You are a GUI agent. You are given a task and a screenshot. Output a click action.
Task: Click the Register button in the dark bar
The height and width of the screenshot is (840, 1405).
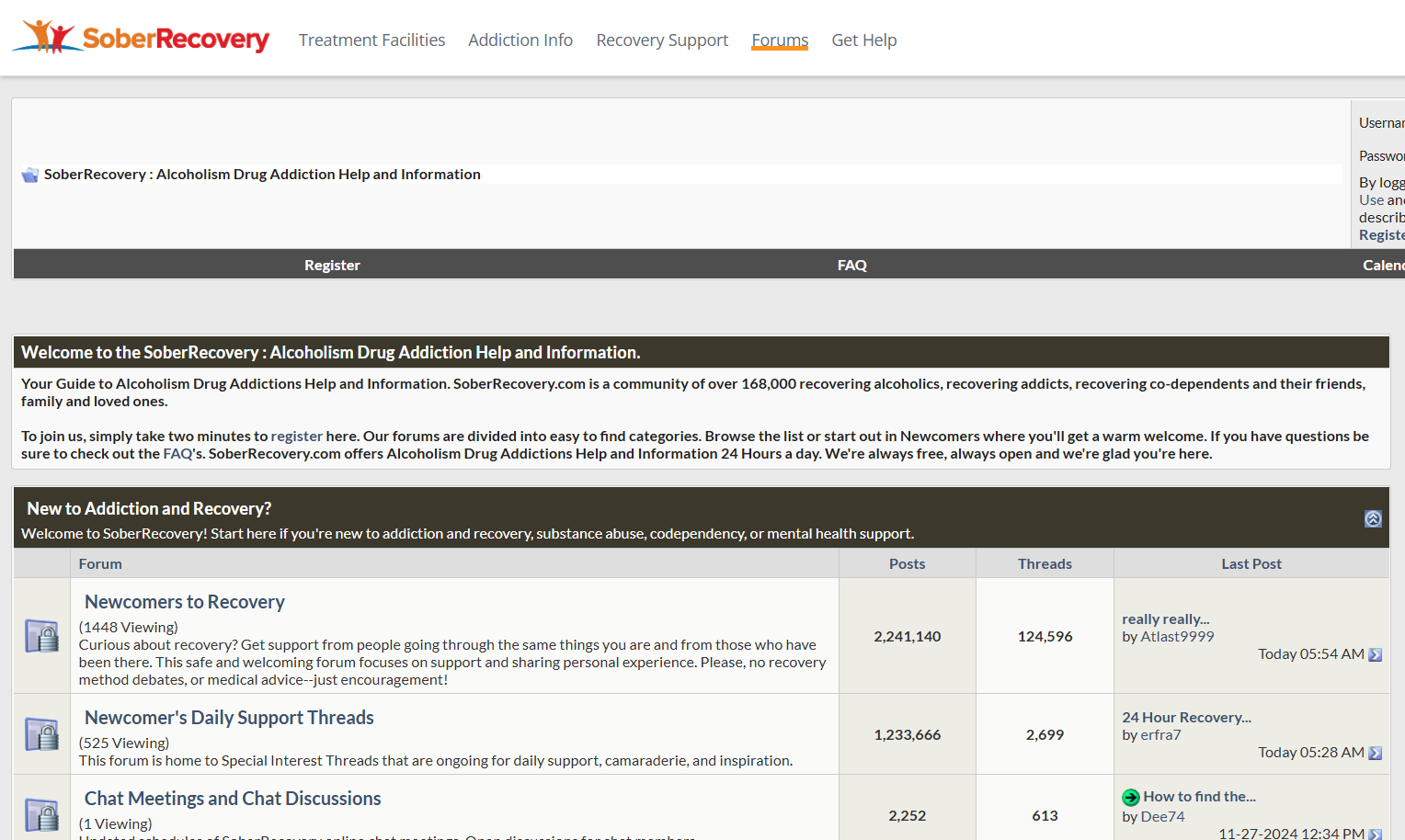(332, 265)
